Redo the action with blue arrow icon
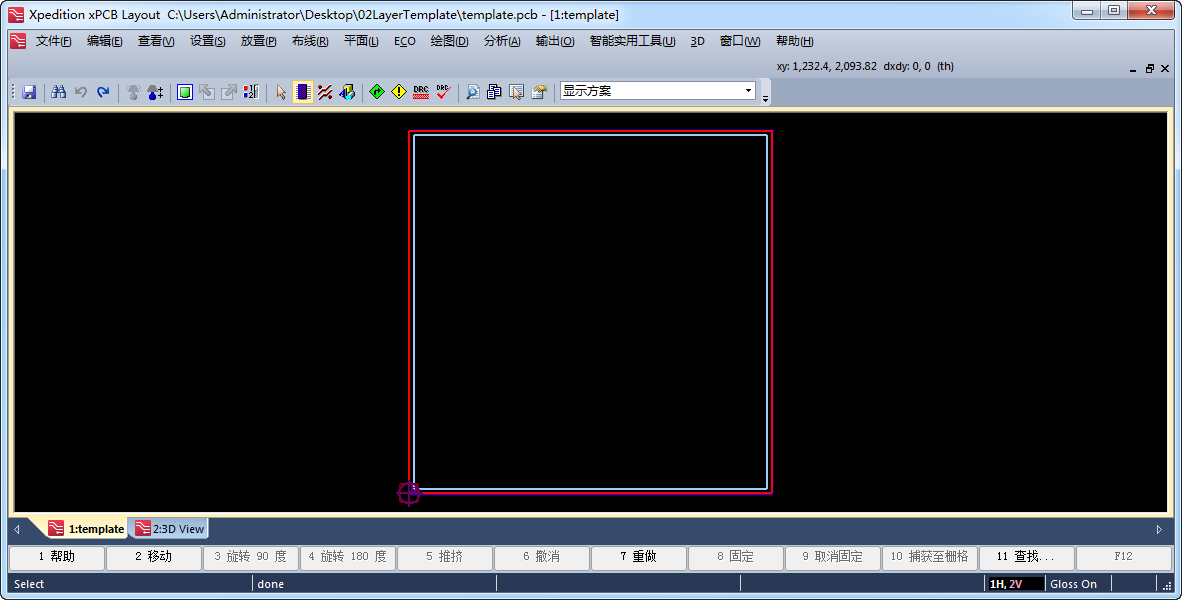Screen dimensions: 1182x600 103,92
